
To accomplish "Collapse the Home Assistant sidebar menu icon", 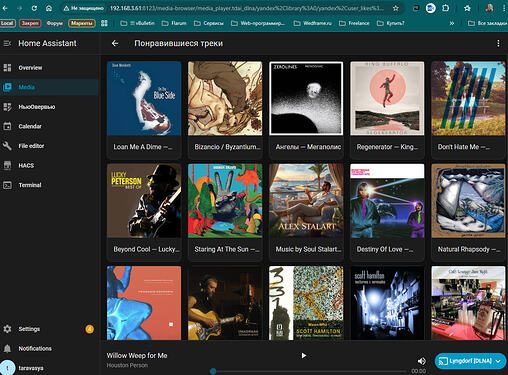I will pyautogui.click(x=7, y=43).
